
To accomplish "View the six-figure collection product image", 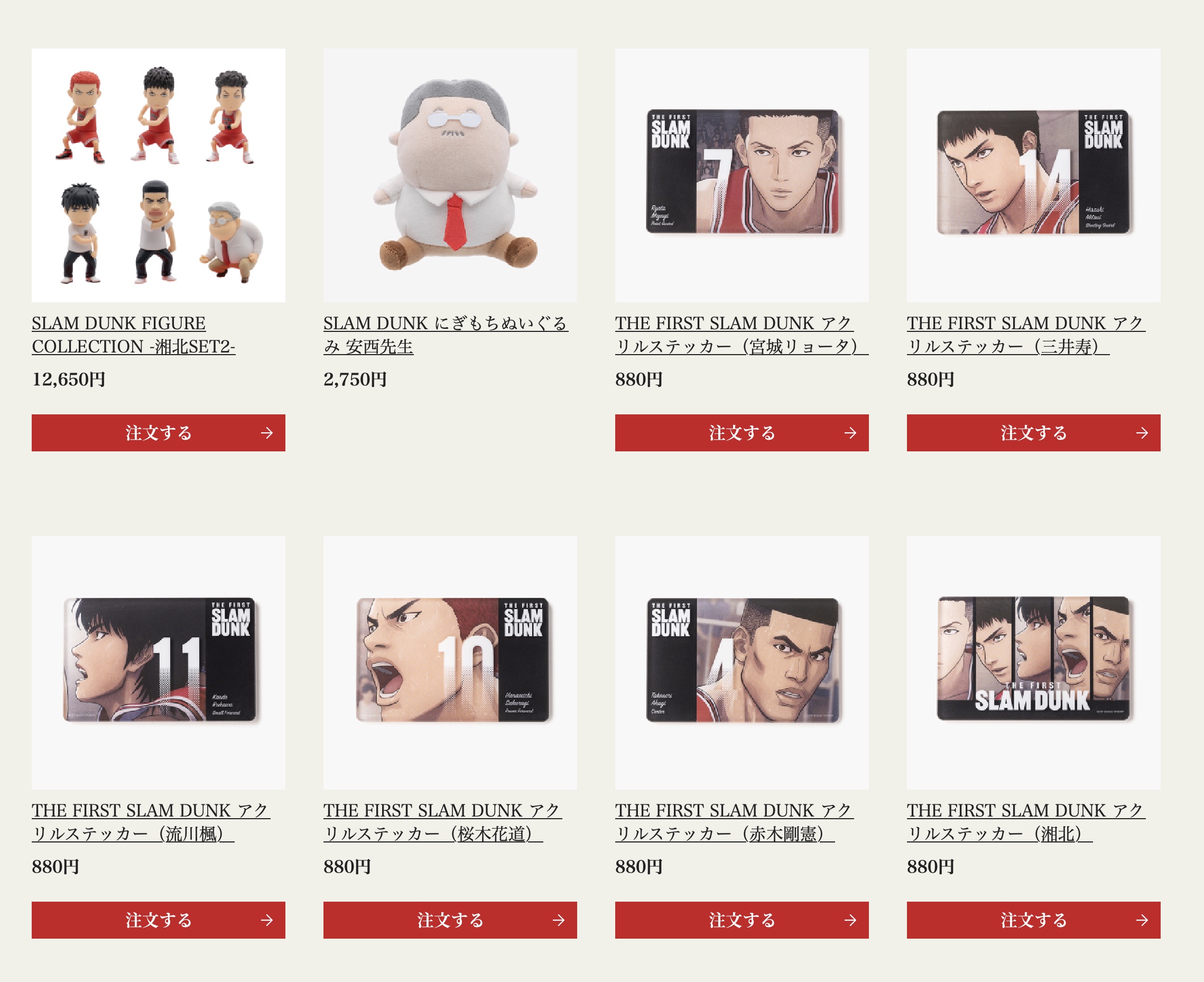I will pos(159,175).
